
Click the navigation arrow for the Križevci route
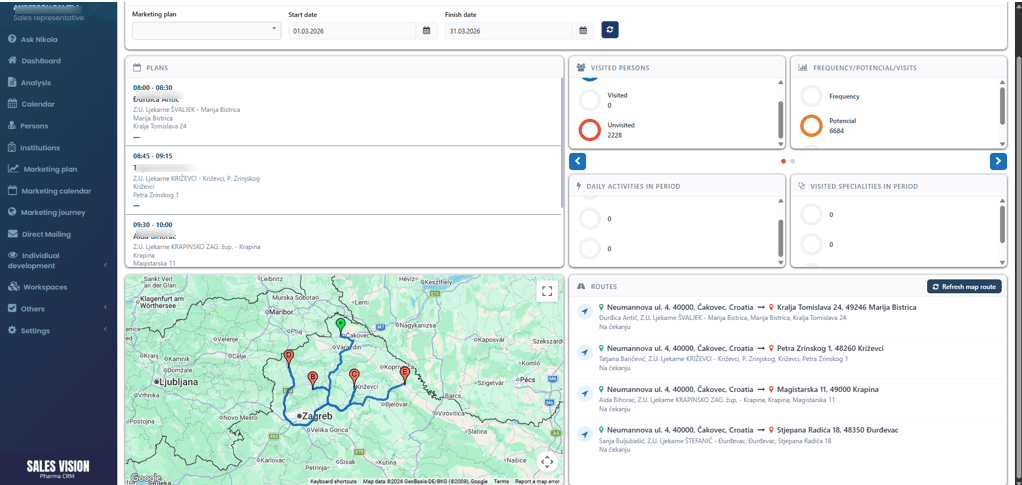tap(584, 353)
